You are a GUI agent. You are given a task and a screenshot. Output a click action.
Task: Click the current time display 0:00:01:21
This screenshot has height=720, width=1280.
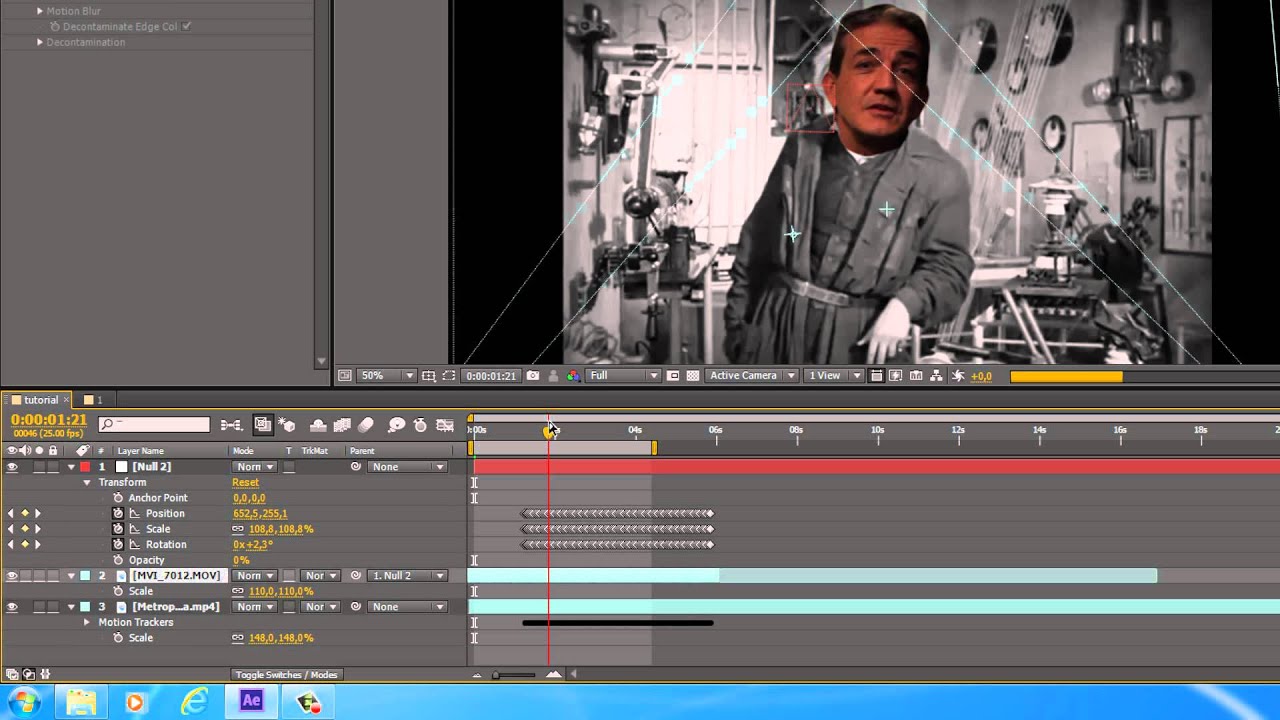(x=49, y=420)
